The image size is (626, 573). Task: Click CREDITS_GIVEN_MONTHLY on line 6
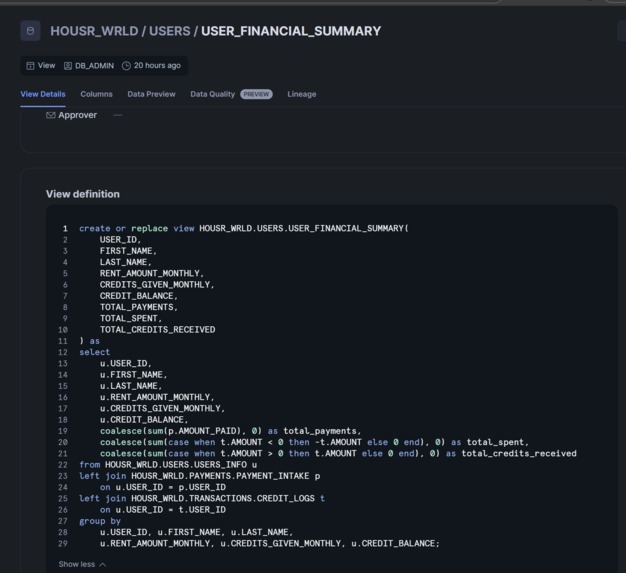click(155, 285)
